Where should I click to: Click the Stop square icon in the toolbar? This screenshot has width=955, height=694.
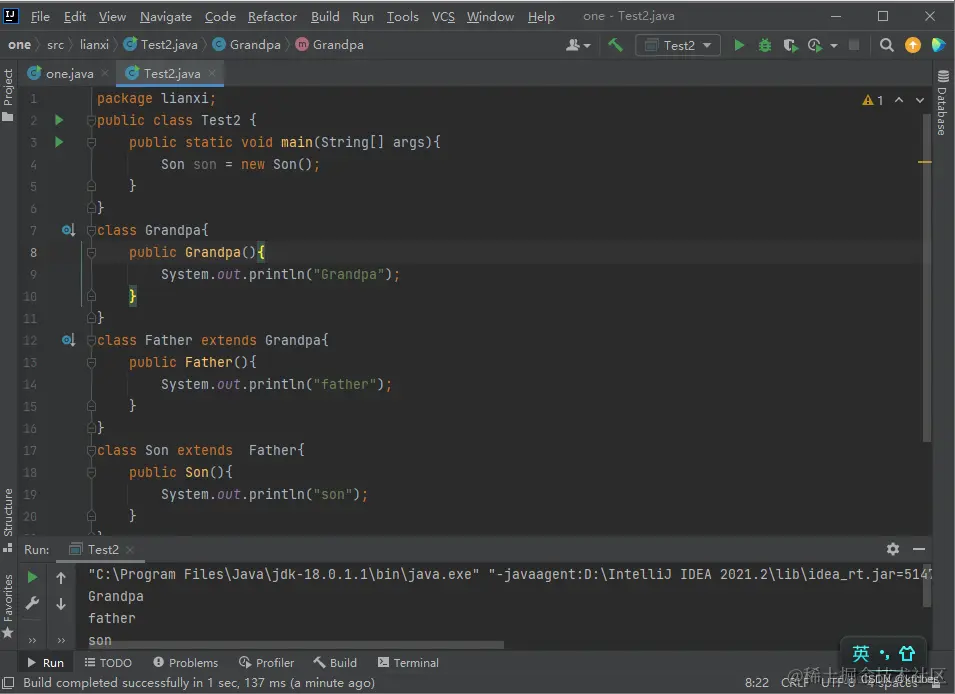[x=854, y=45]
